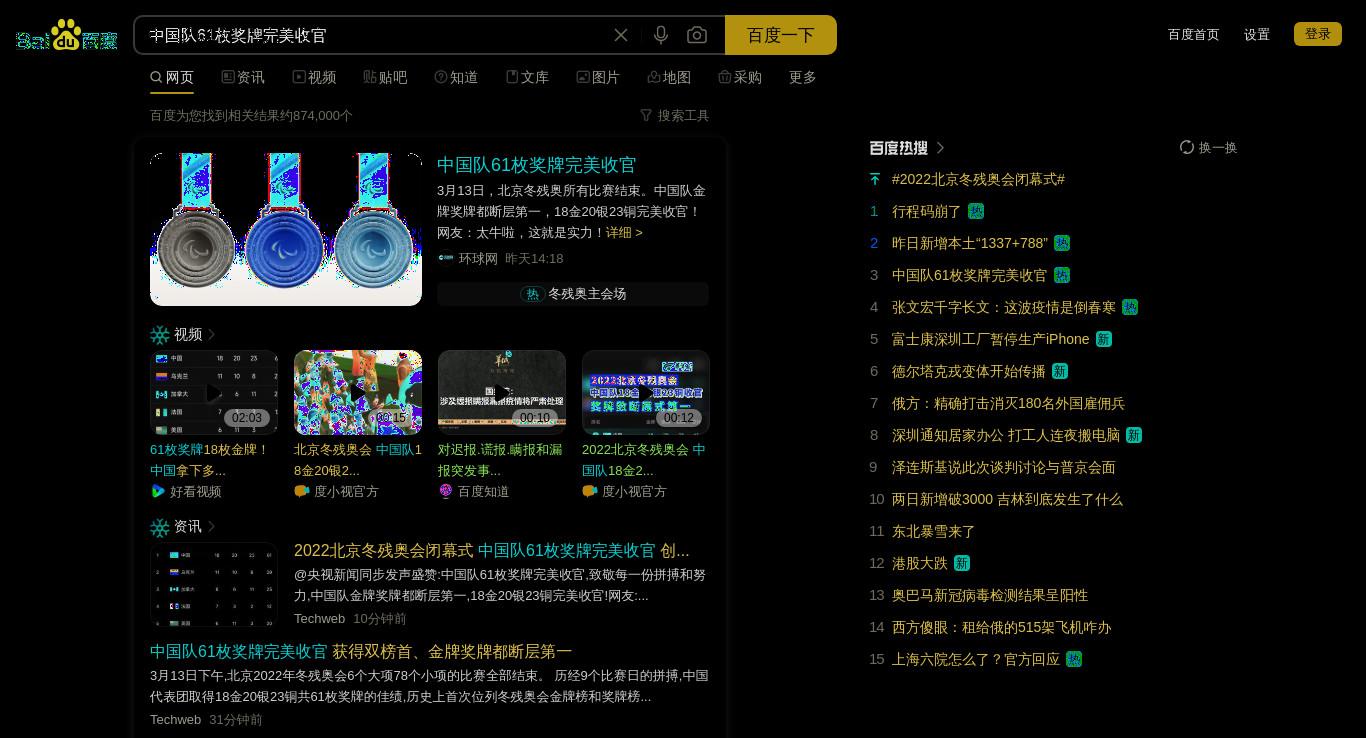Image resolution: width=1366 pixels, height=738 pixels.
Task: Open hot topic 深圳通知居家办公
Action: point(1006,435)
